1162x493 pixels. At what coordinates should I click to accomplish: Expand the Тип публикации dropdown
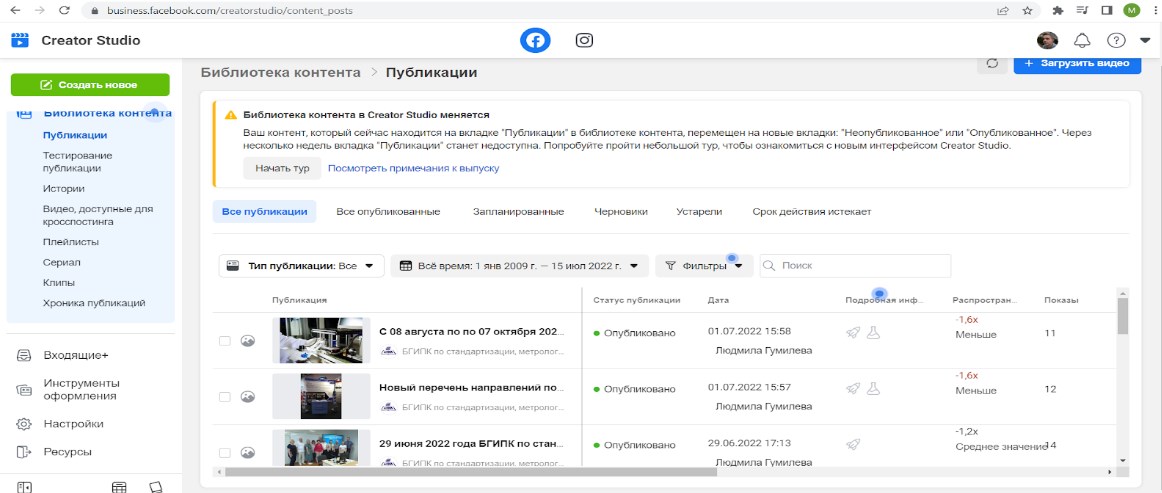point(301,266)
